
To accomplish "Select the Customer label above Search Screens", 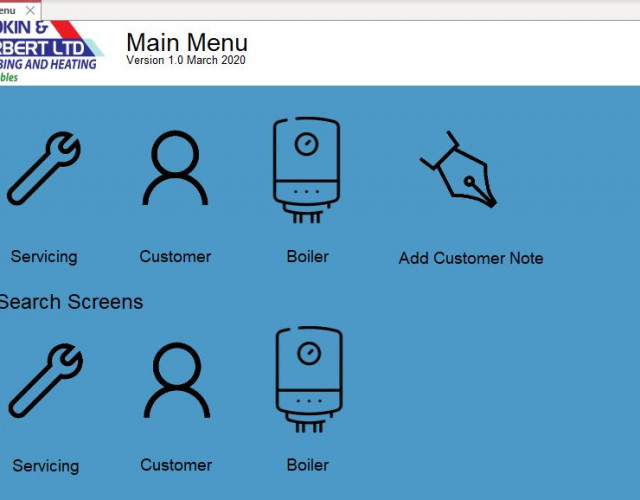I will coord(175,257).
